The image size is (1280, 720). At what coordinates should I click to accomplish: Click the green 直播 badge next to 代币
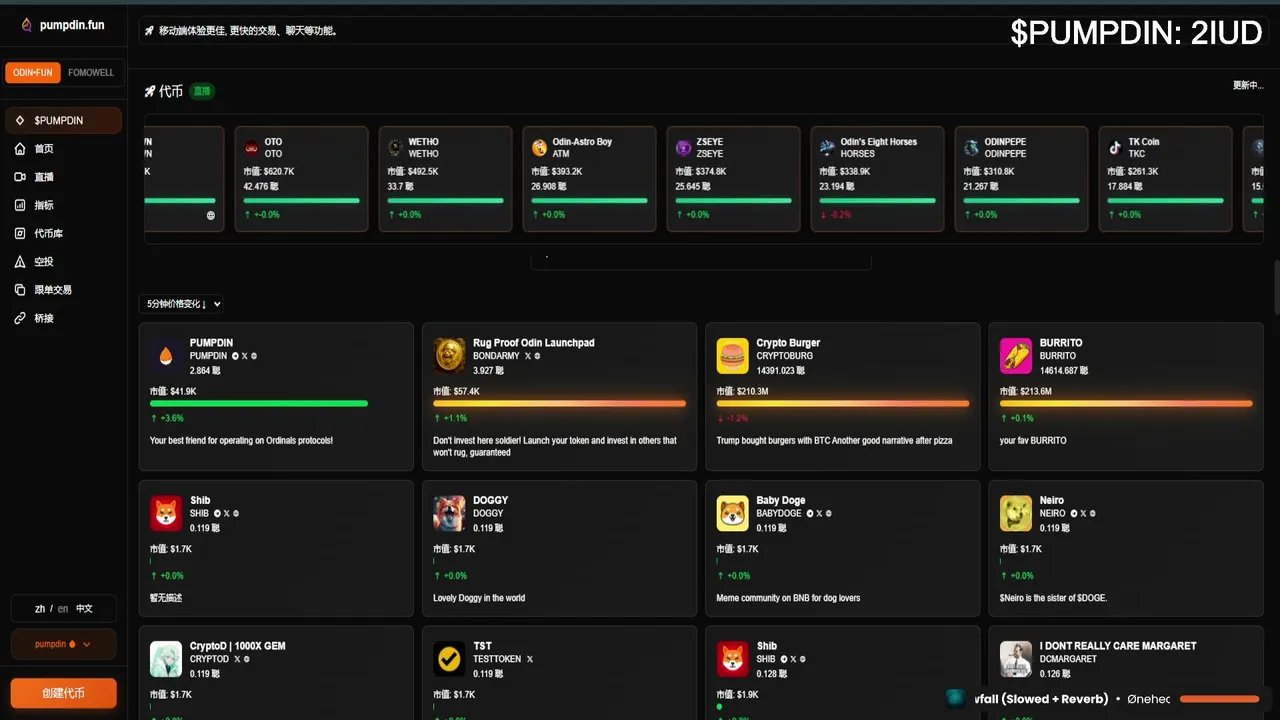202,91
